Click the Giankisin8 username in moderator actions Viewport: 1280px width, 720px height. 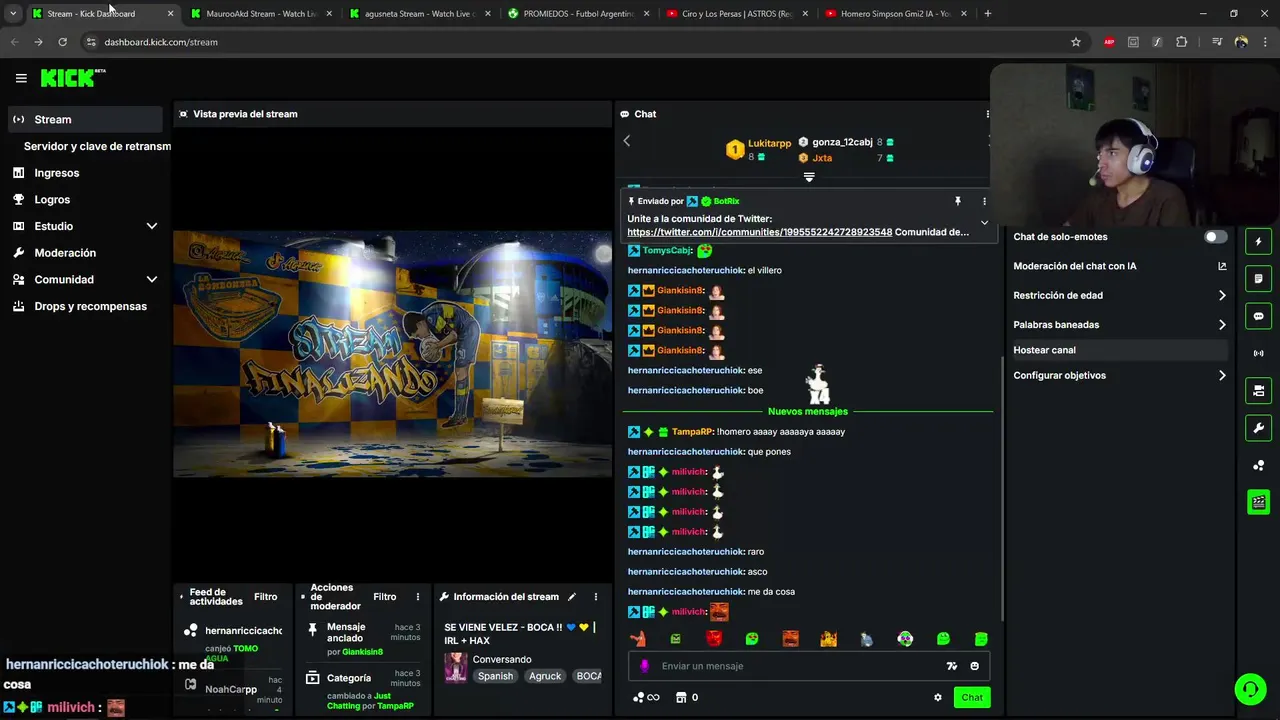pyautogui.click(x=362, y=652)
